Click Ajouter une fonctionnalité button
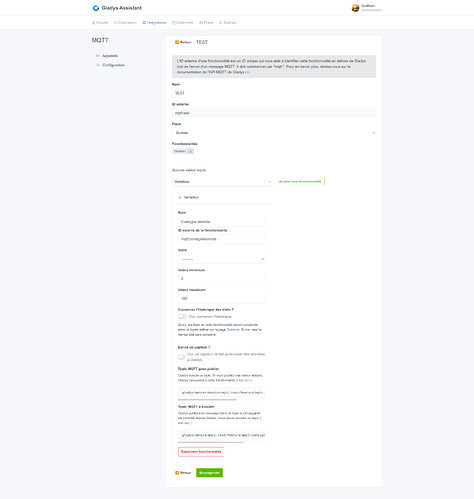 click(300, 182)
